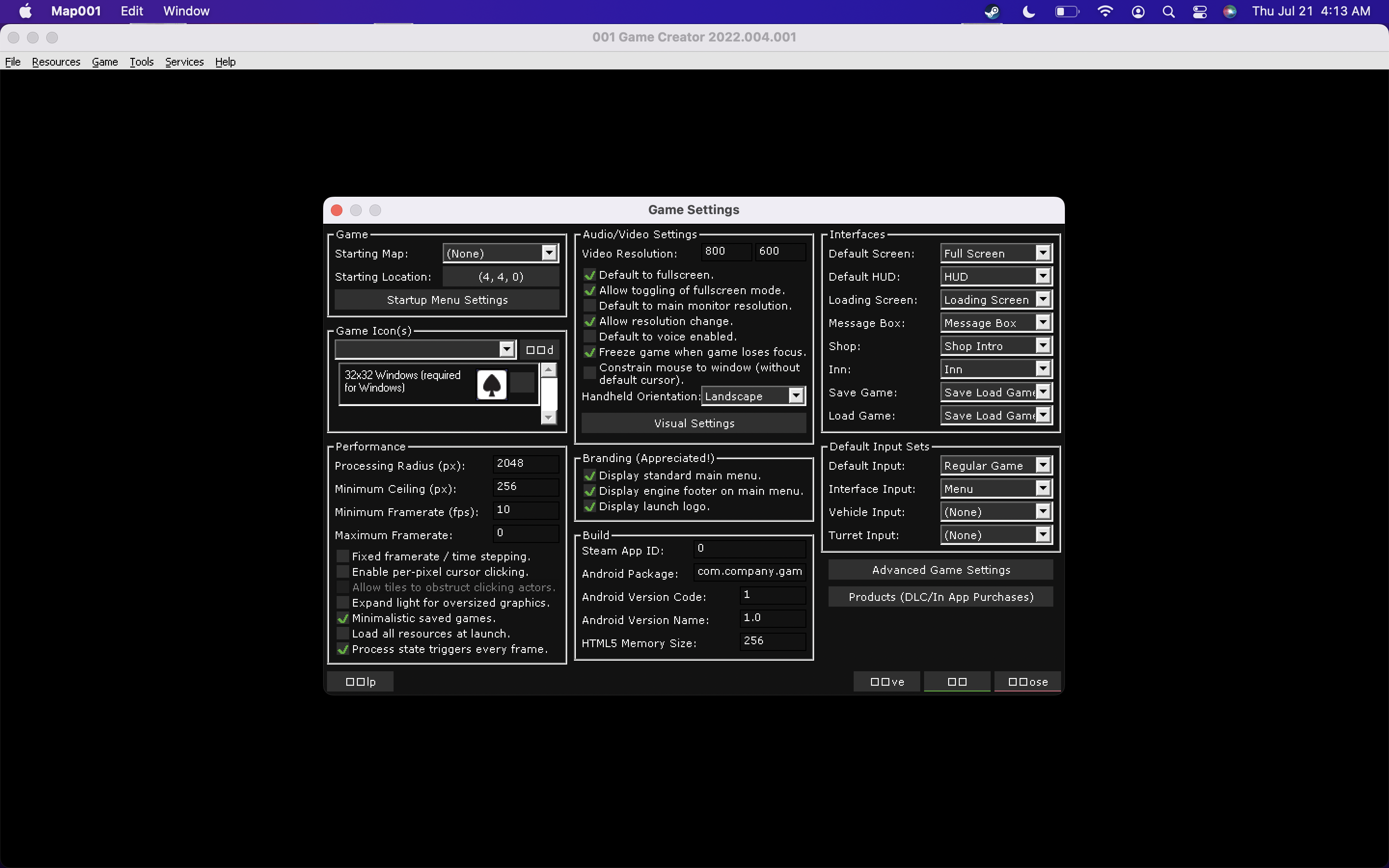Click Startup Menu Settings button
1389x868 pixels.
pos(447,299)
